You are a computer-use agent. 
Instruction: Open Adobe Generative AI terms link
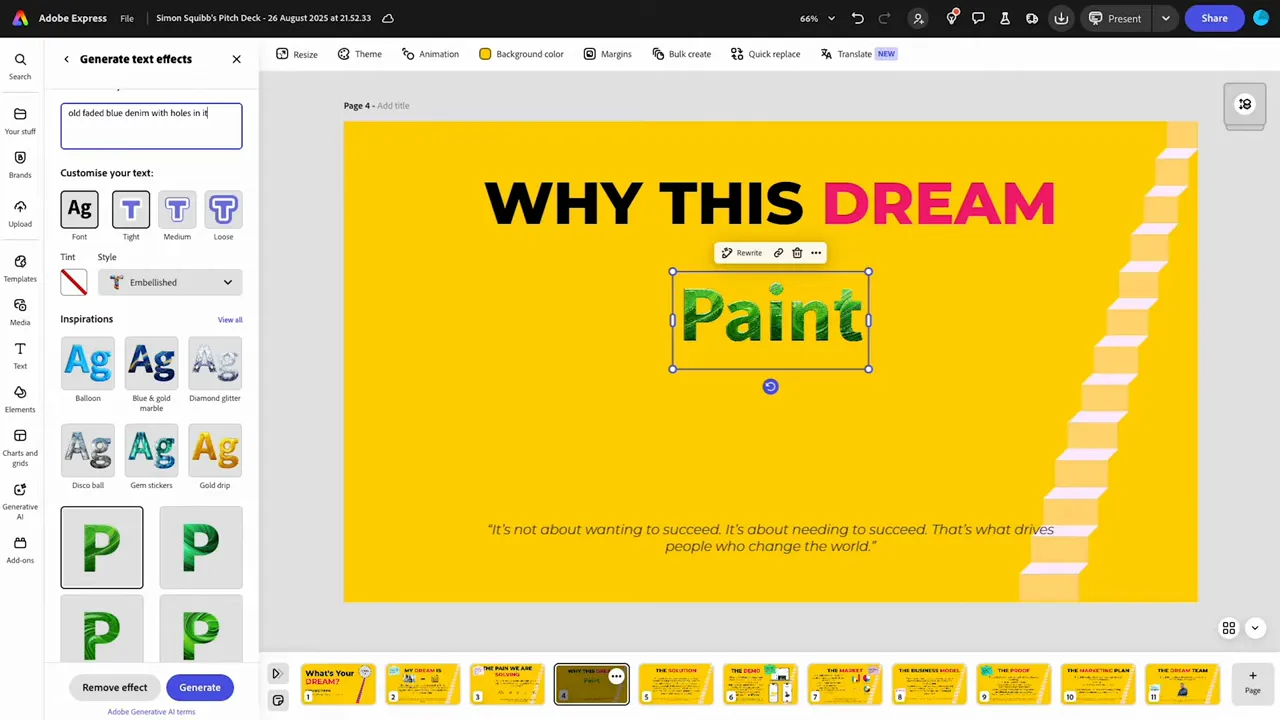151,712
